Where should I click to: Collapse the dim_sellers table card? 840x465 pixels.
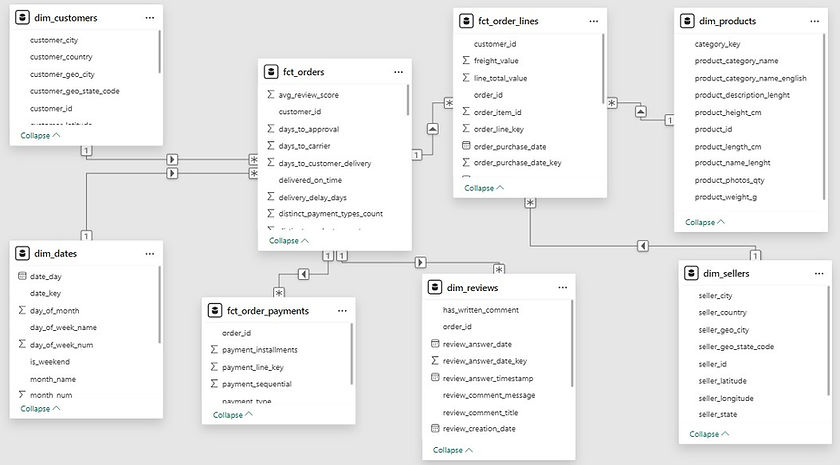coord(709,434)
